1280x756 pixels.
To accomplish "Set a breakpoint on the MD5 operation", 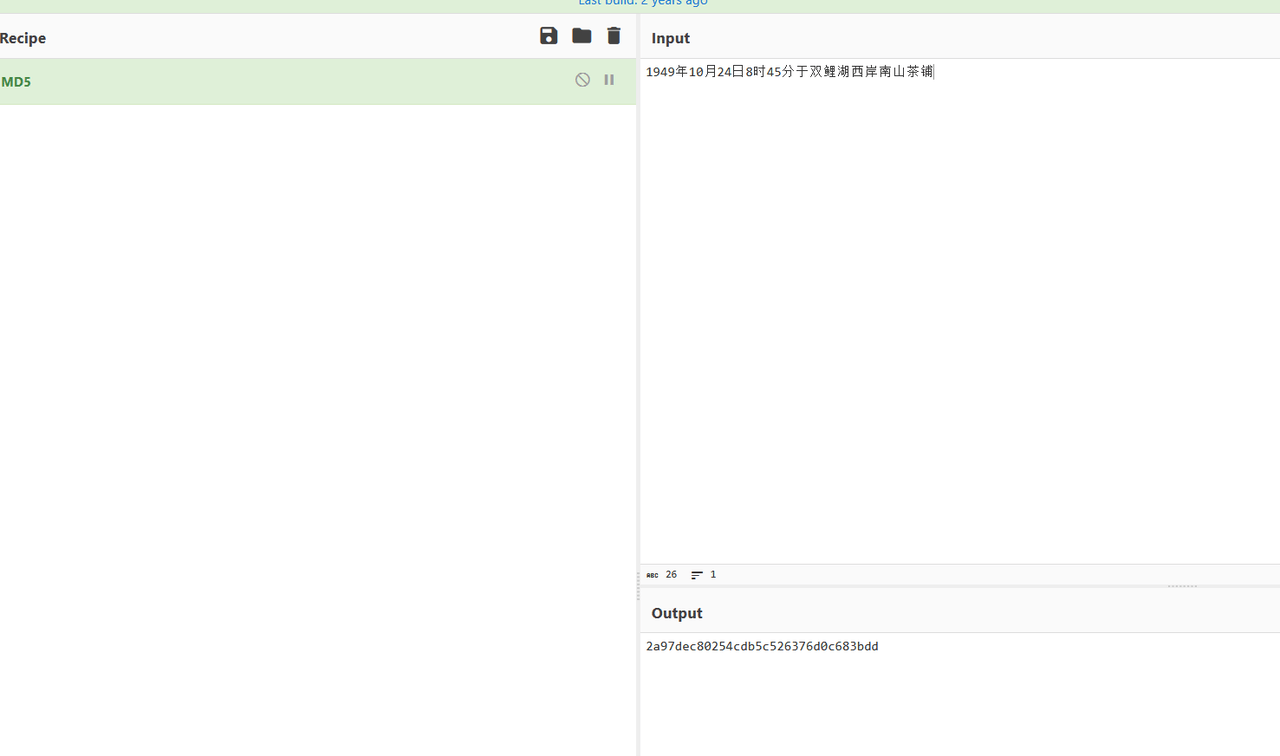I will click(609, 80).
